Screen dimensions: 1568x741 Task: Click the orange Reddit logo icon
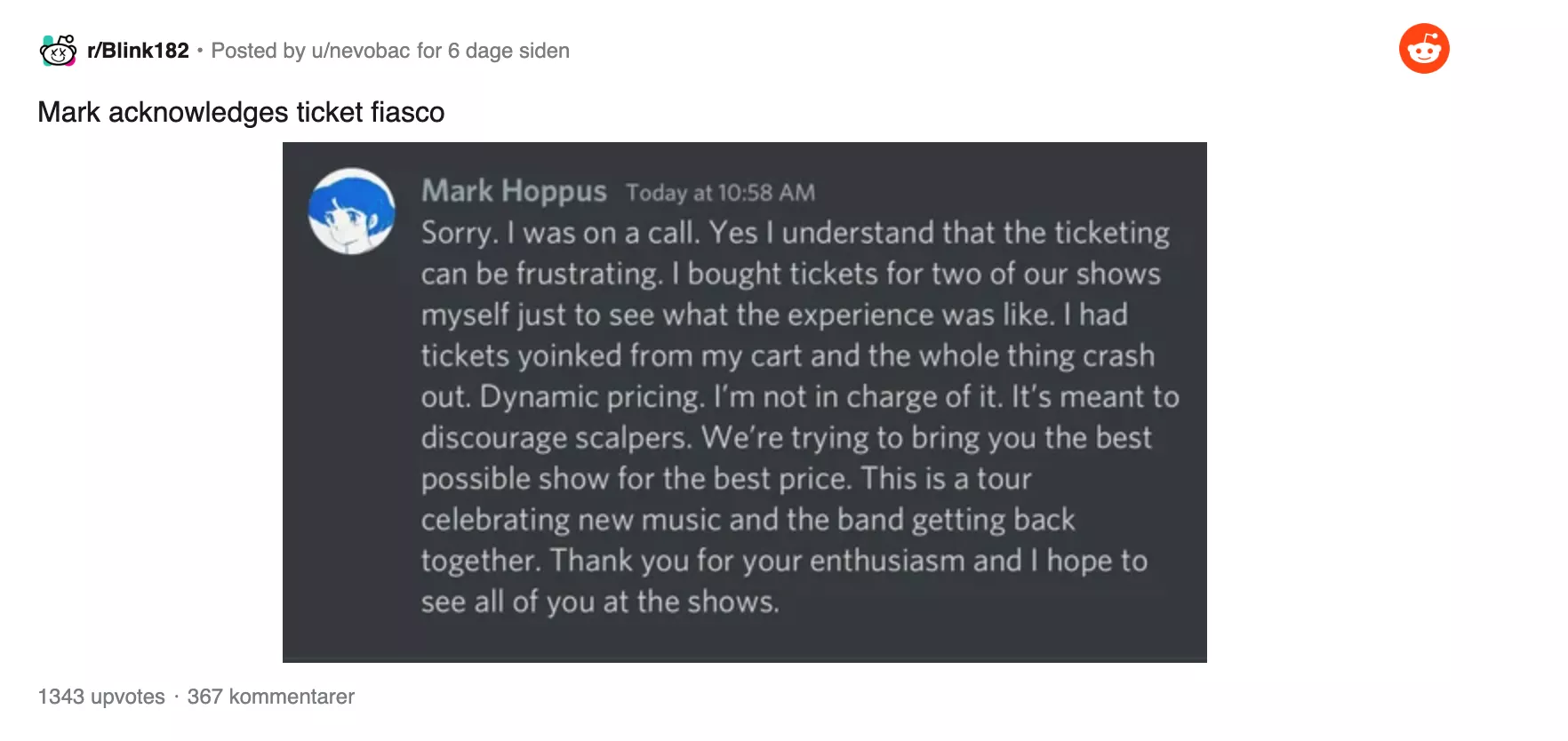point(1424,49)
